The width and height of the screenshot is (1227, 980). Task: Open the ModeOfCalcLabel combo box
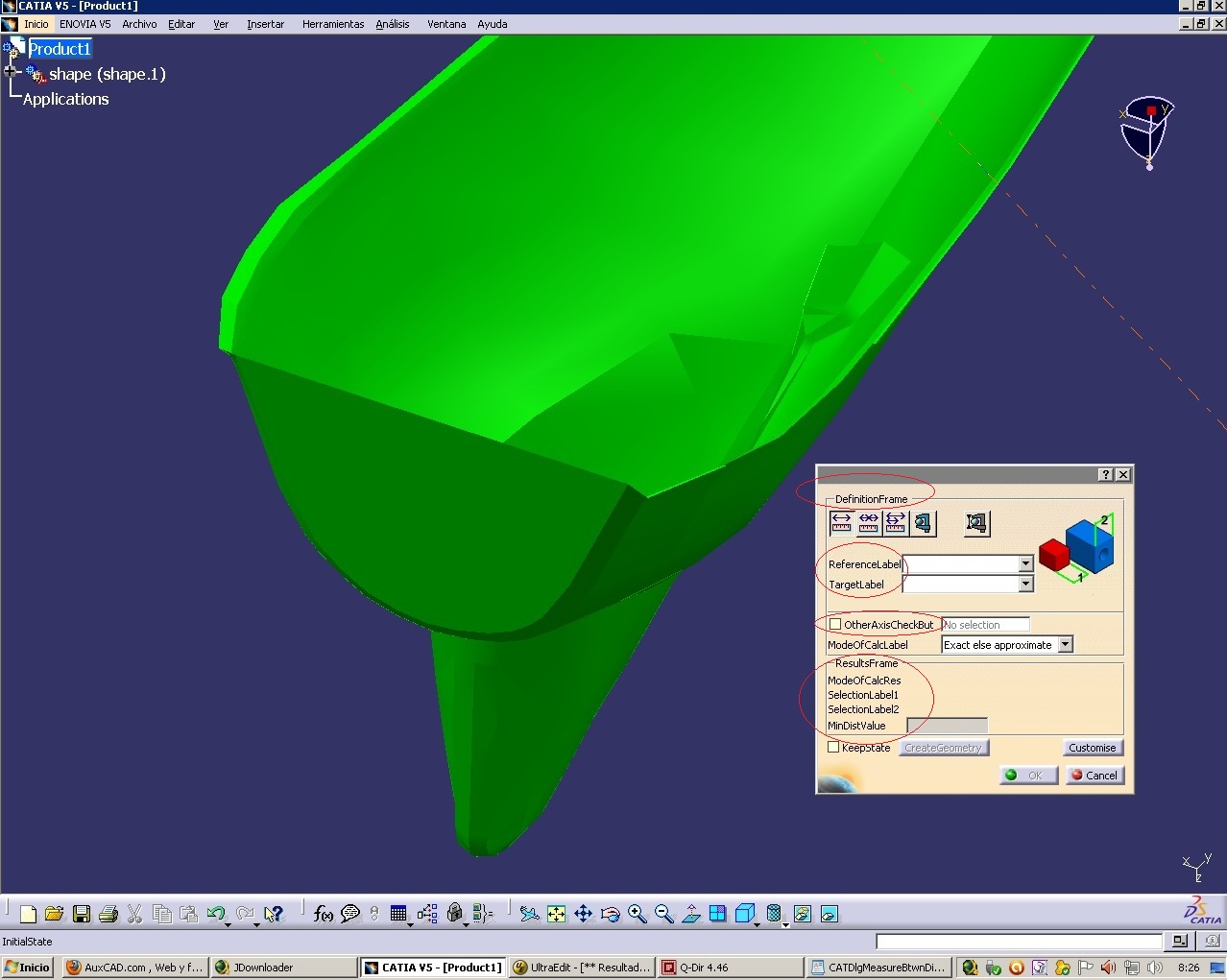pos(1007,645)
